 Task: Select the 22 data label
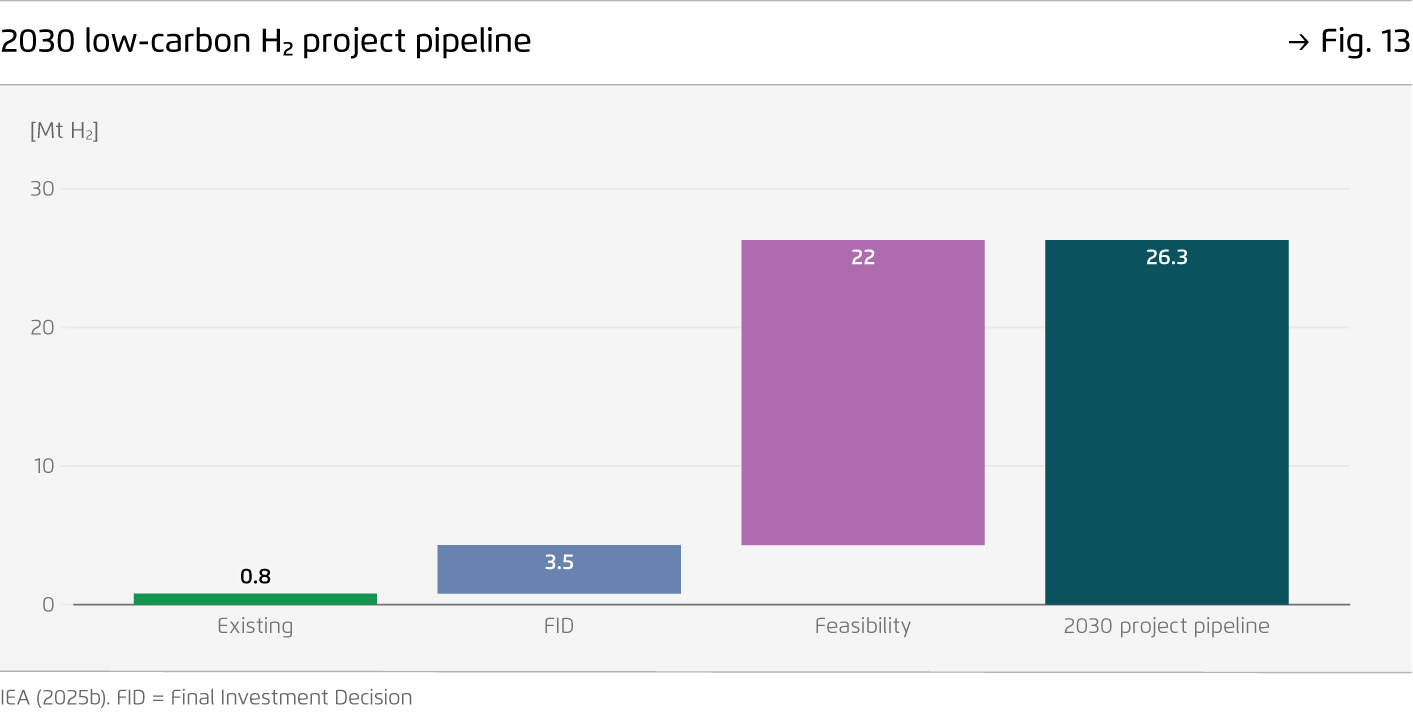coord(863,257)
